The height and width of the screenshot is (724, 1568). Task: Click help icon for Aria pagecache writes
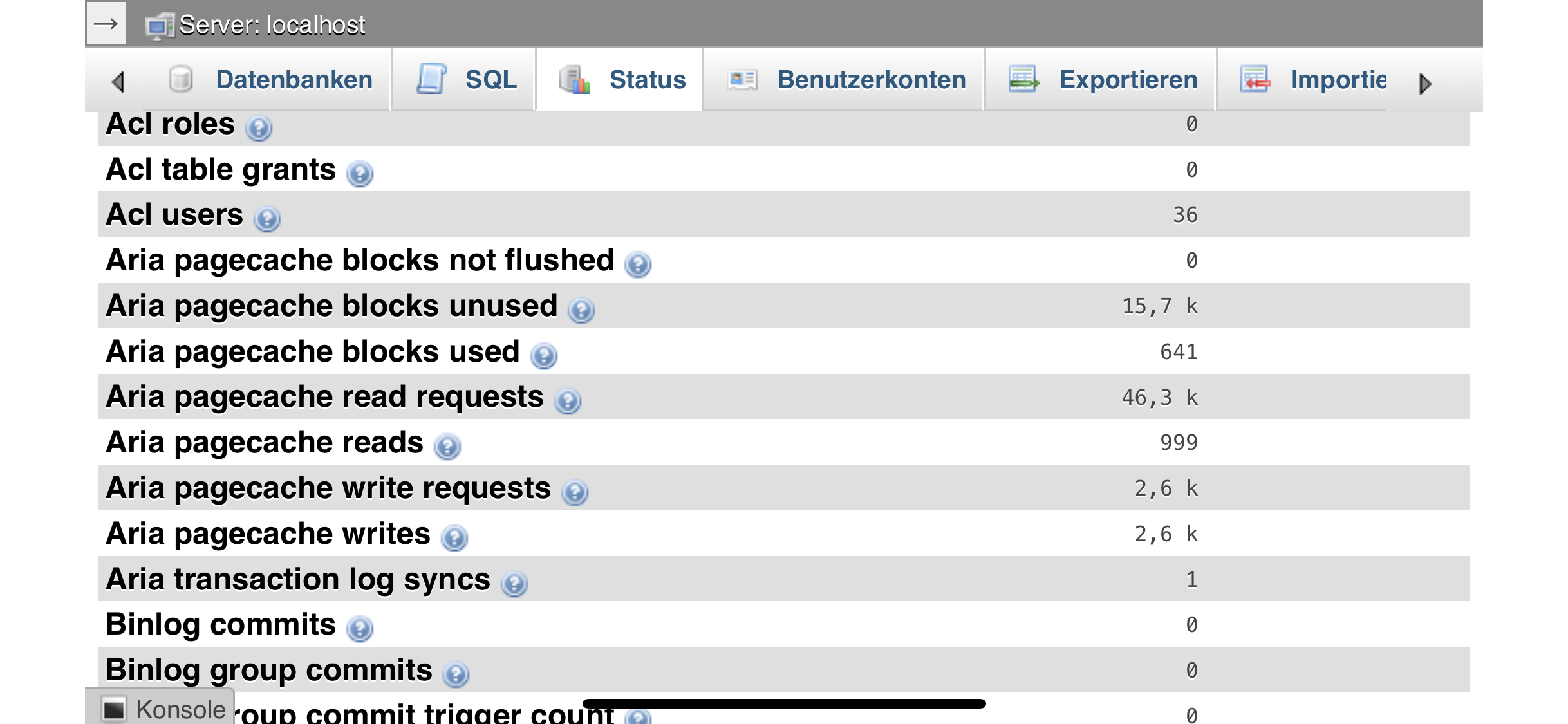[454, 538]
